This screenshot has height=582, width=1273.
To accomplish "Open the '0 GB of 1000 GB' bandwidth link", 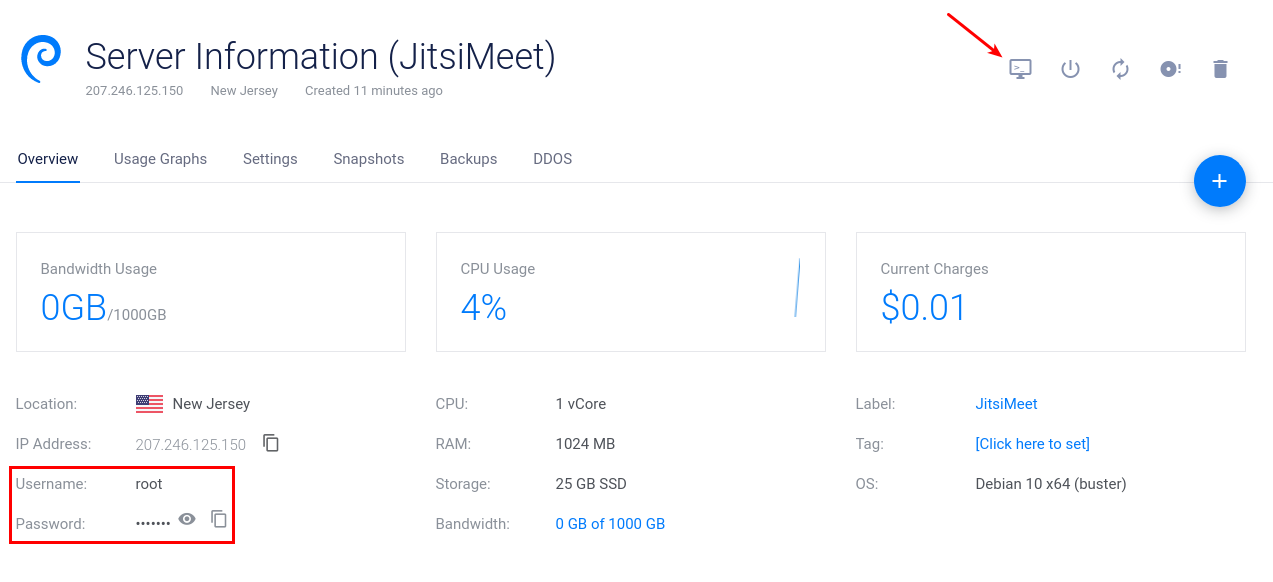I will [610, 524].
